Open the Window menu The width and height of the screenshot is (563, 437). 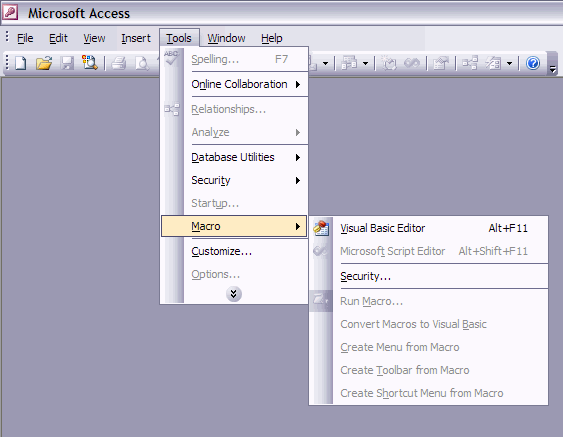pos(226,38)
